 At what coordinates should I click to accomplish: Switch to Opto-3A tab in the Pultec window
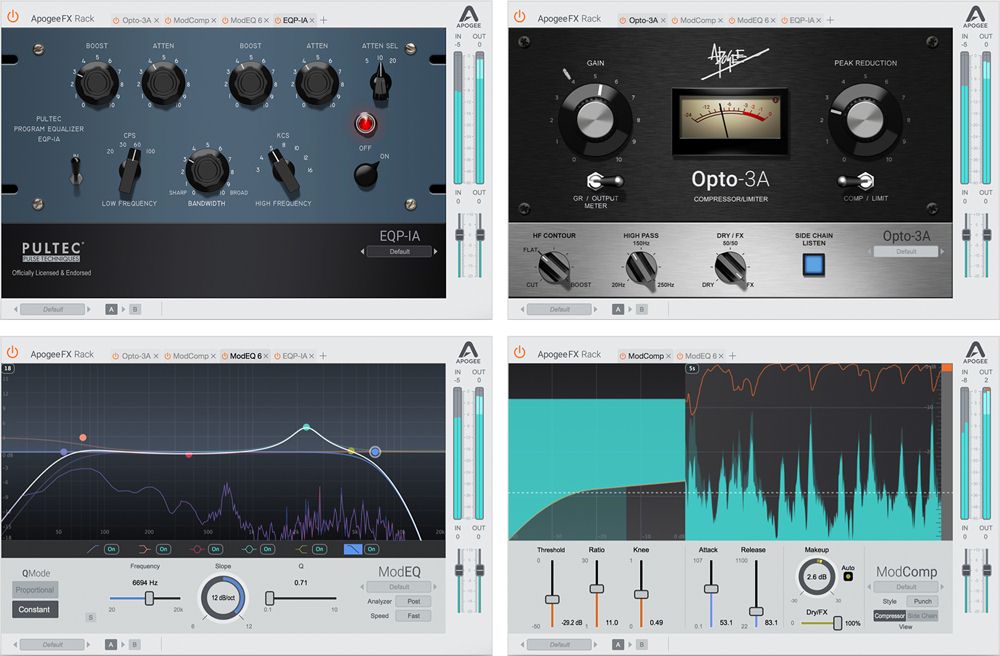(135, 20)
